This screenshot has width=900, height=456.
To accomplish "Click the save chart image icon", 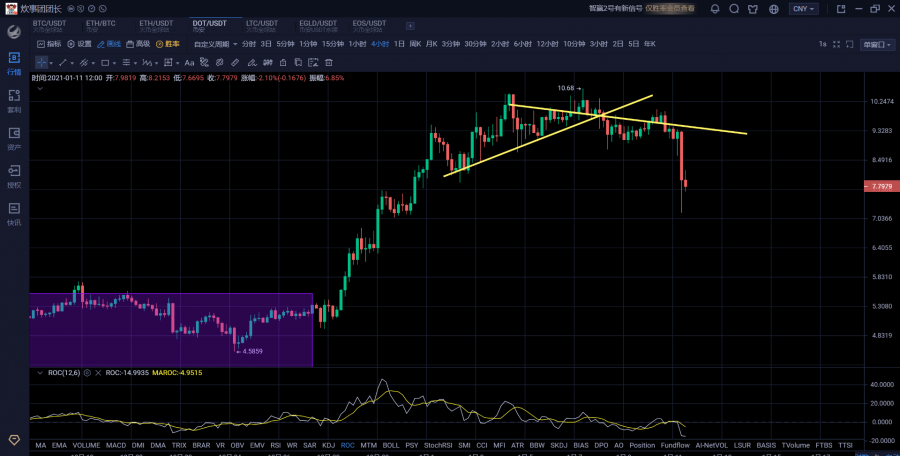I will (x=313, y=63).
